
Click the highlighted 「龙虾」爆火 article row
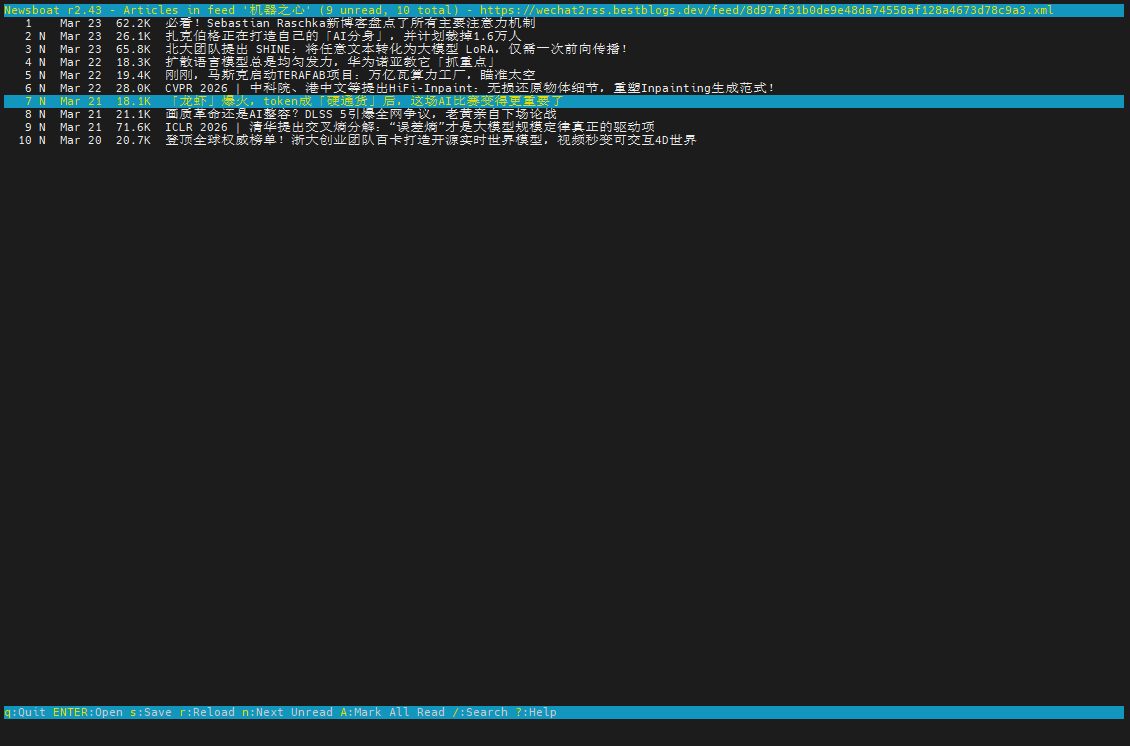[364, 101]
